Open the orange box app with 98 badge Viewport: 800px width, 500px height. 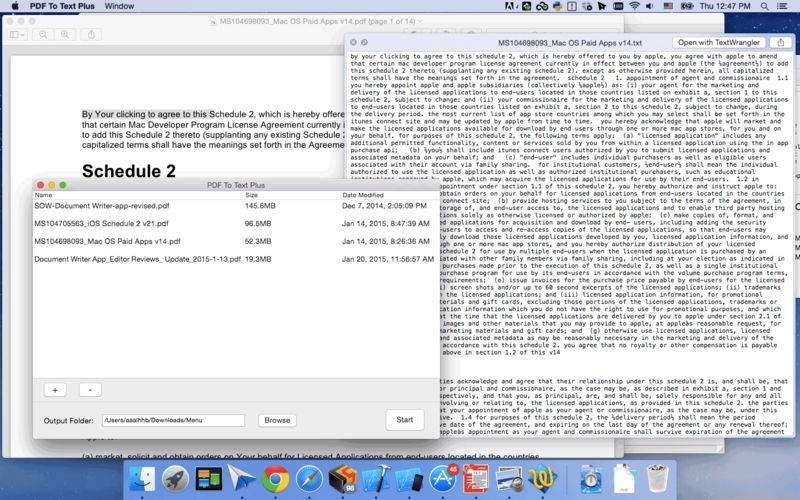coord(342,480)
